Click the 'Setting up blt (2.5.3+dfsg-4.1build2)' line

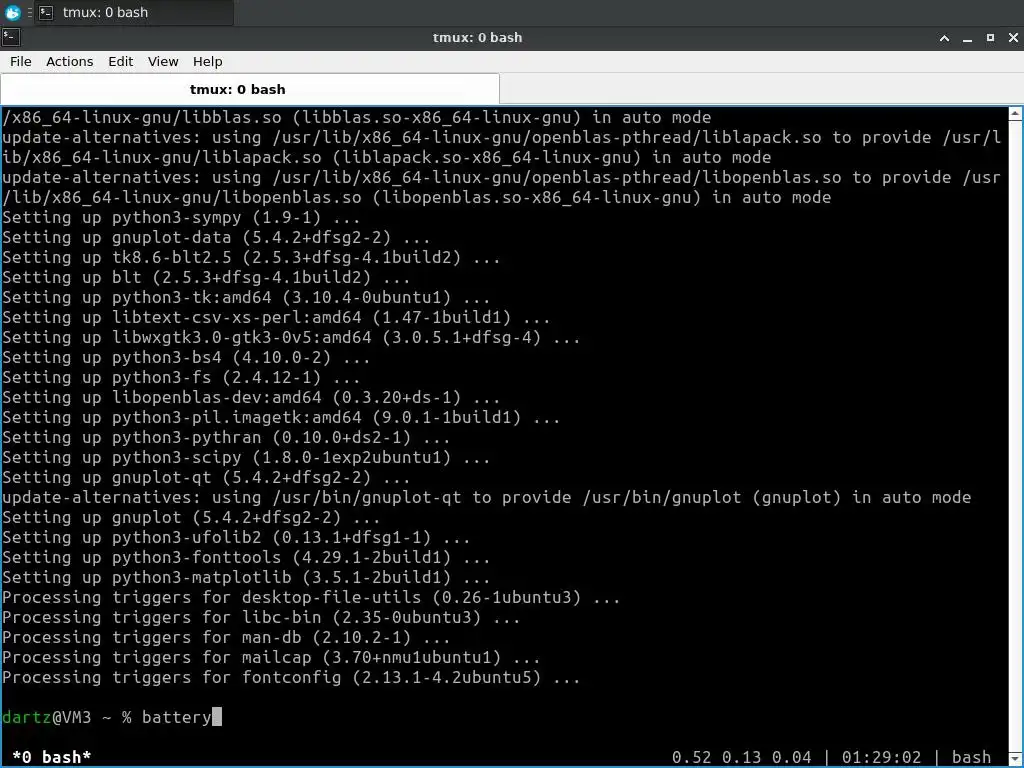click(x=206, y=277)
